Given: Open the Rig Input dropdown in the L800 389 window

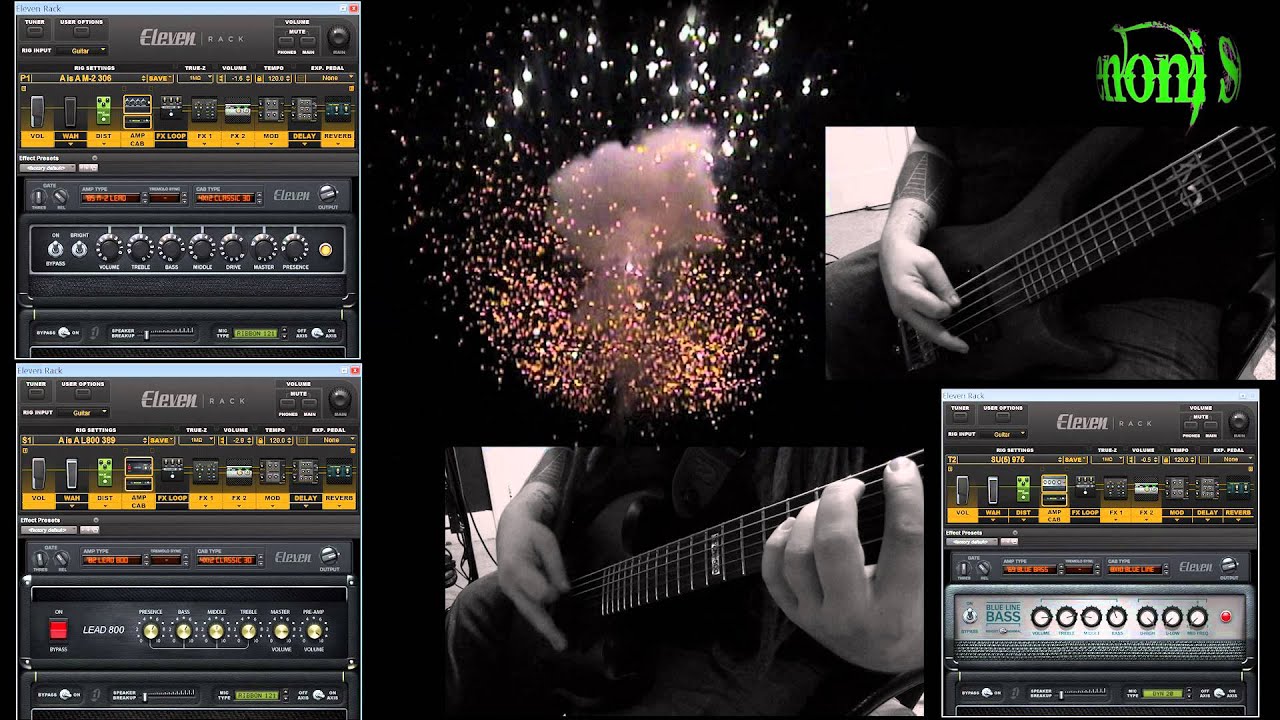Looking at the screenshot, I should click(x=82, y=412).
